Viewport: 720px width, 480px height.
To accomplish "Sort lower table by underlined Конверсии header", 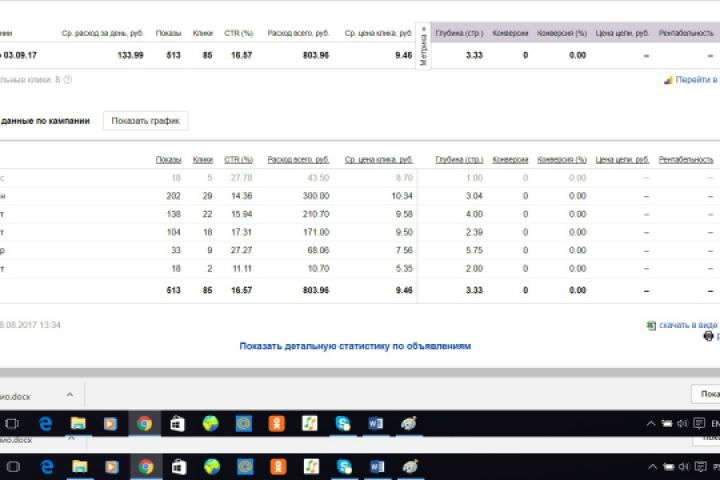I will click(510, 159).
